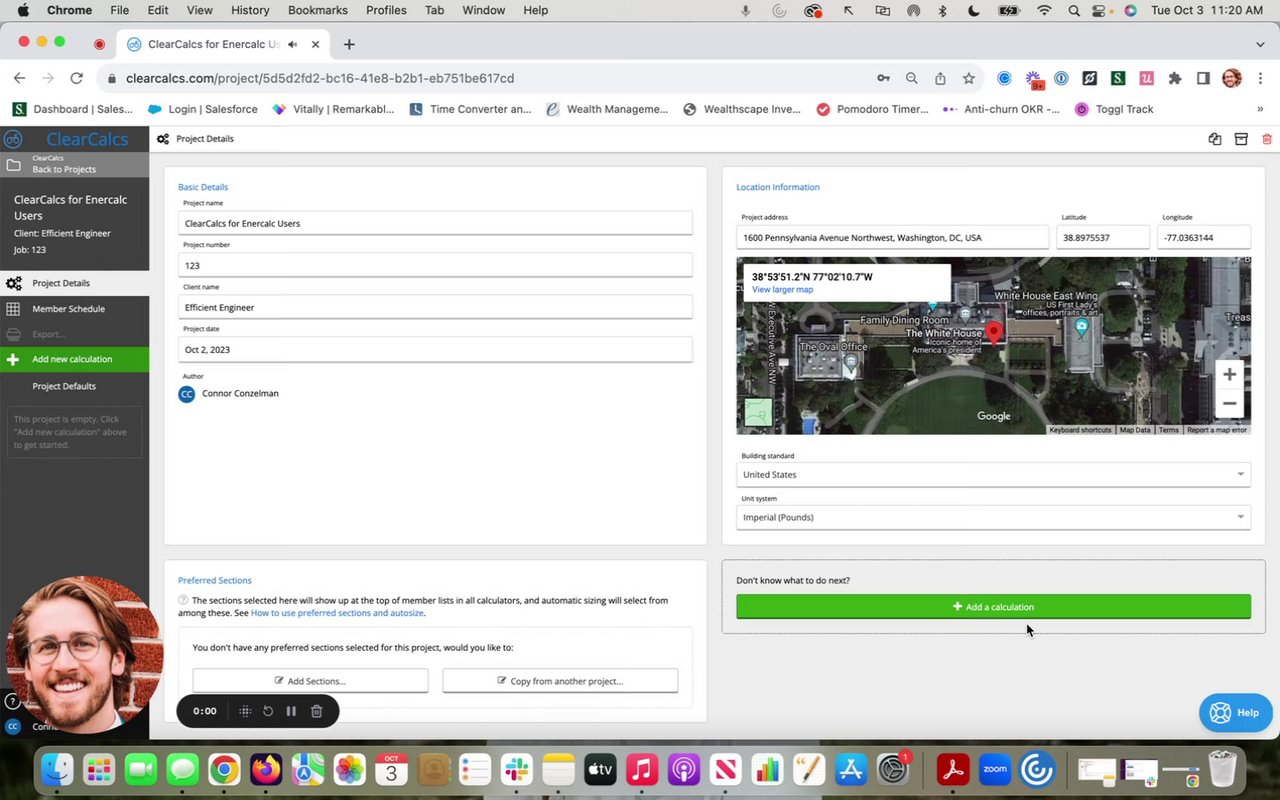
Task: Click Copy from another project... button
Action: [x=560, y=681]
